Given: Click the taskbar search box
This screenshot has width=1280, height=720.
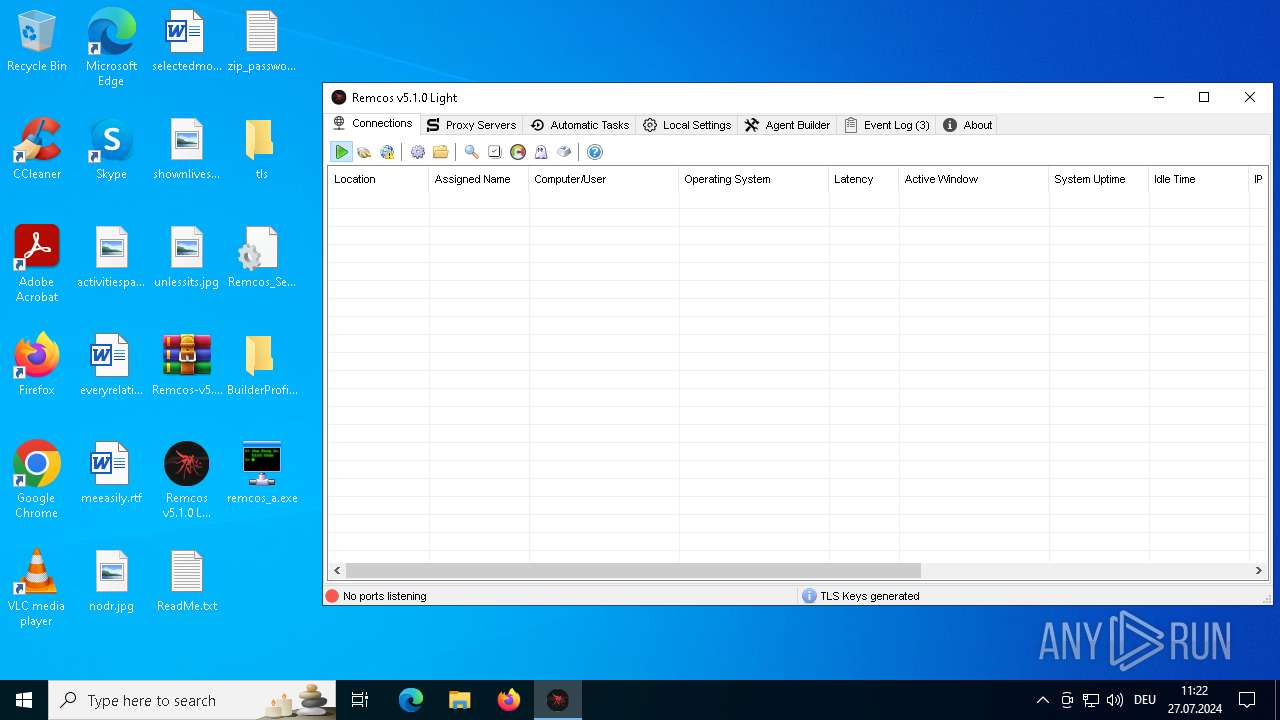Looking at the screenshot, I should 193,700.
